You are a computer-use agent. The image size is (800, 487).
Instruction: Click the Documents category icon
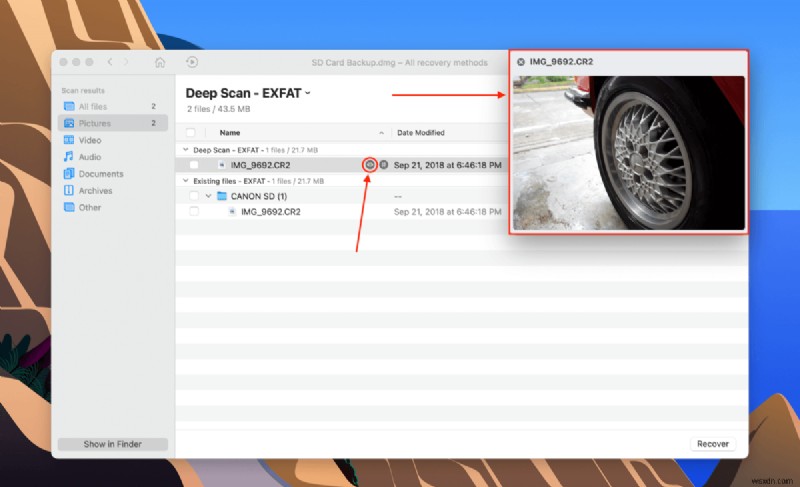tap(69, 173)
